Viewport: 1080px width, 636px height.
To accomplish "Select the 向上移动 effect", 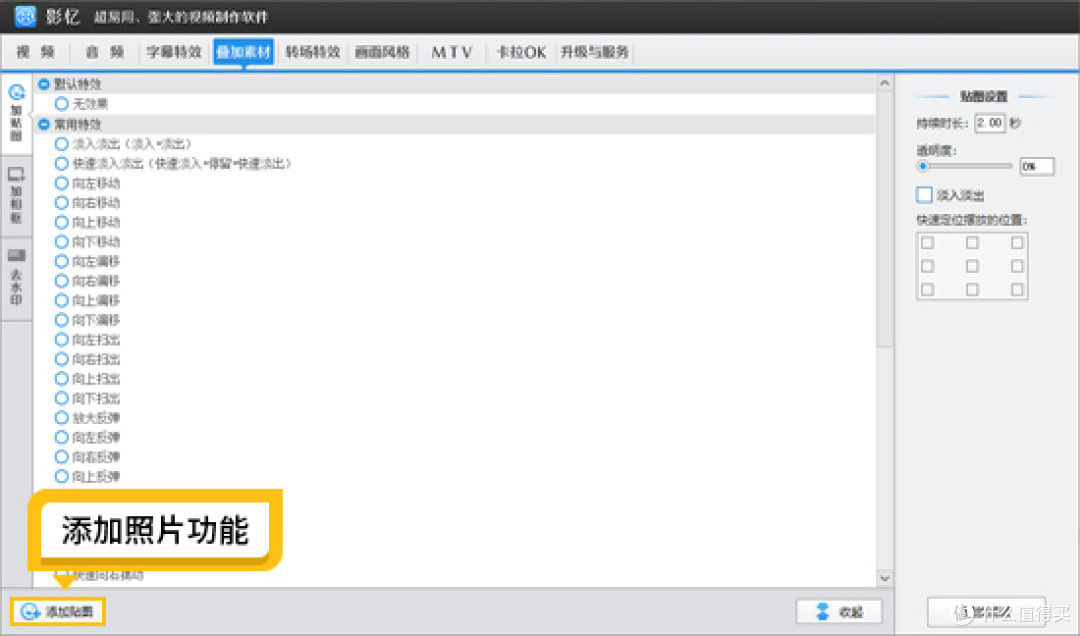I will click(61, 222).
